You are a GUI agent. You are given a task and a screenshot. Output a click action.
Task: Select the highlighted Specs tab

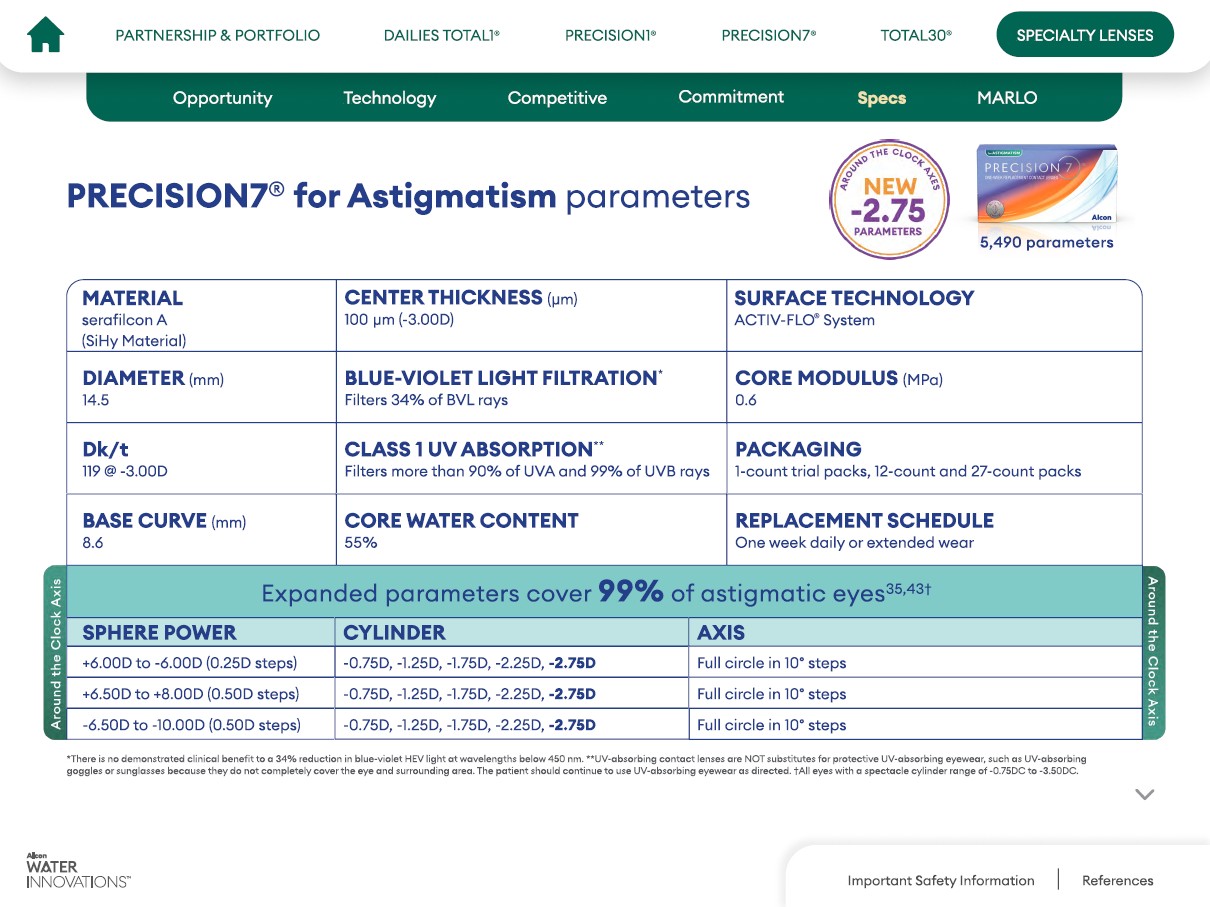click(881, 98)
